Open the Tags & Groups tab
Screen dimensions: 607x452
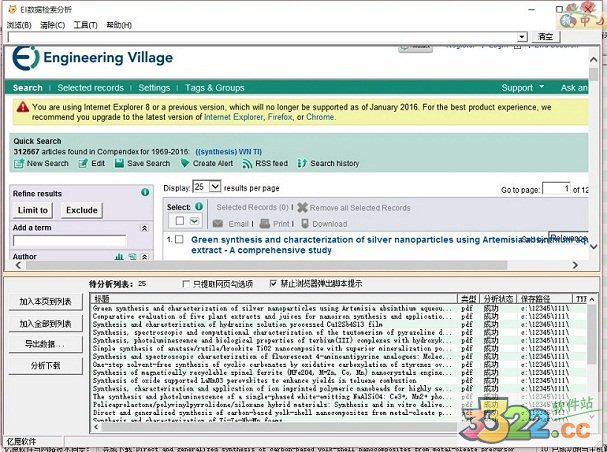pyautogui.click(x=214, y=88)
